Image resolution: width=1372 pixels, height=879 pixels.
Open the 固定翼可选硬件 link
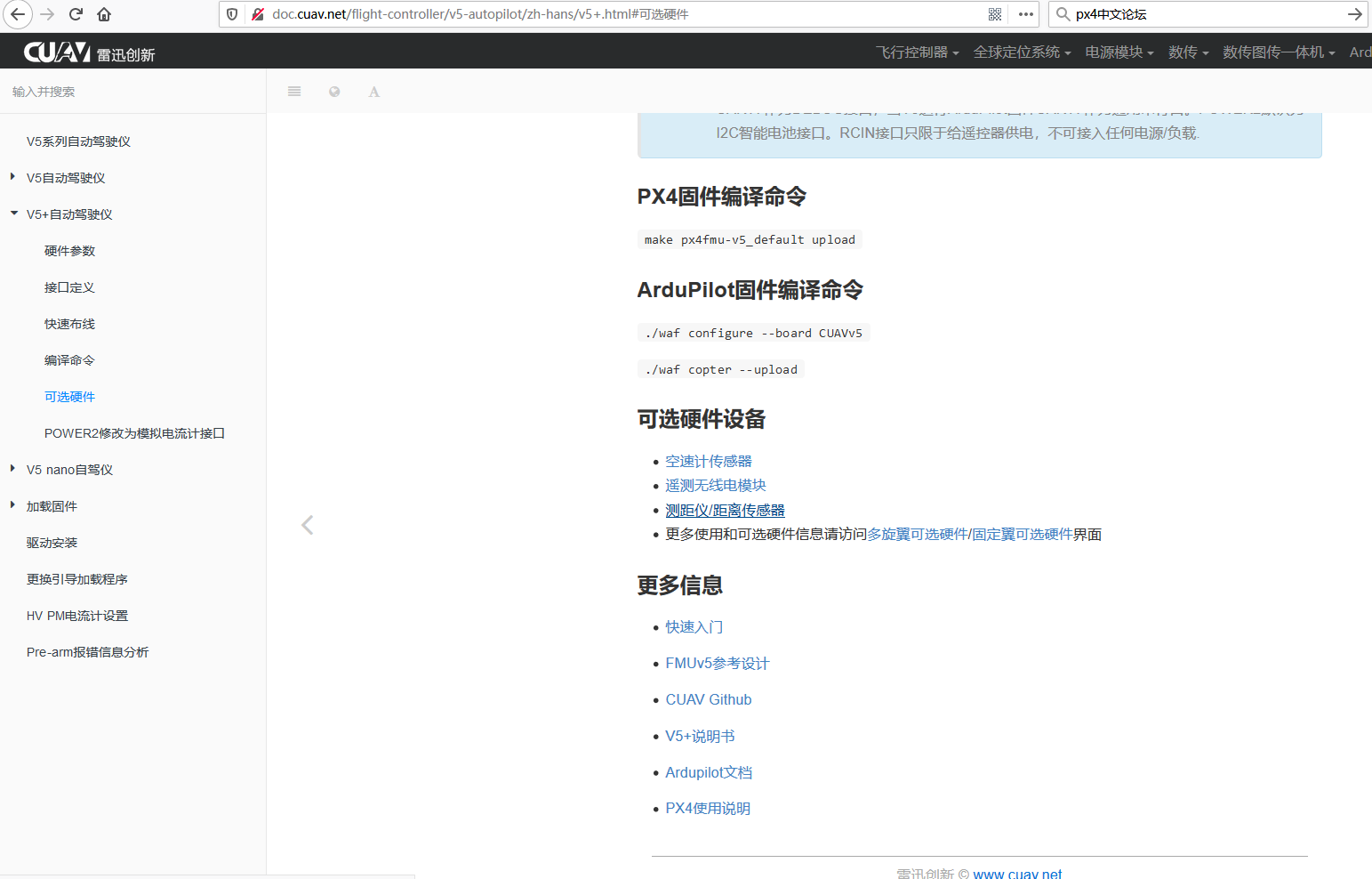coord(1023,534)
